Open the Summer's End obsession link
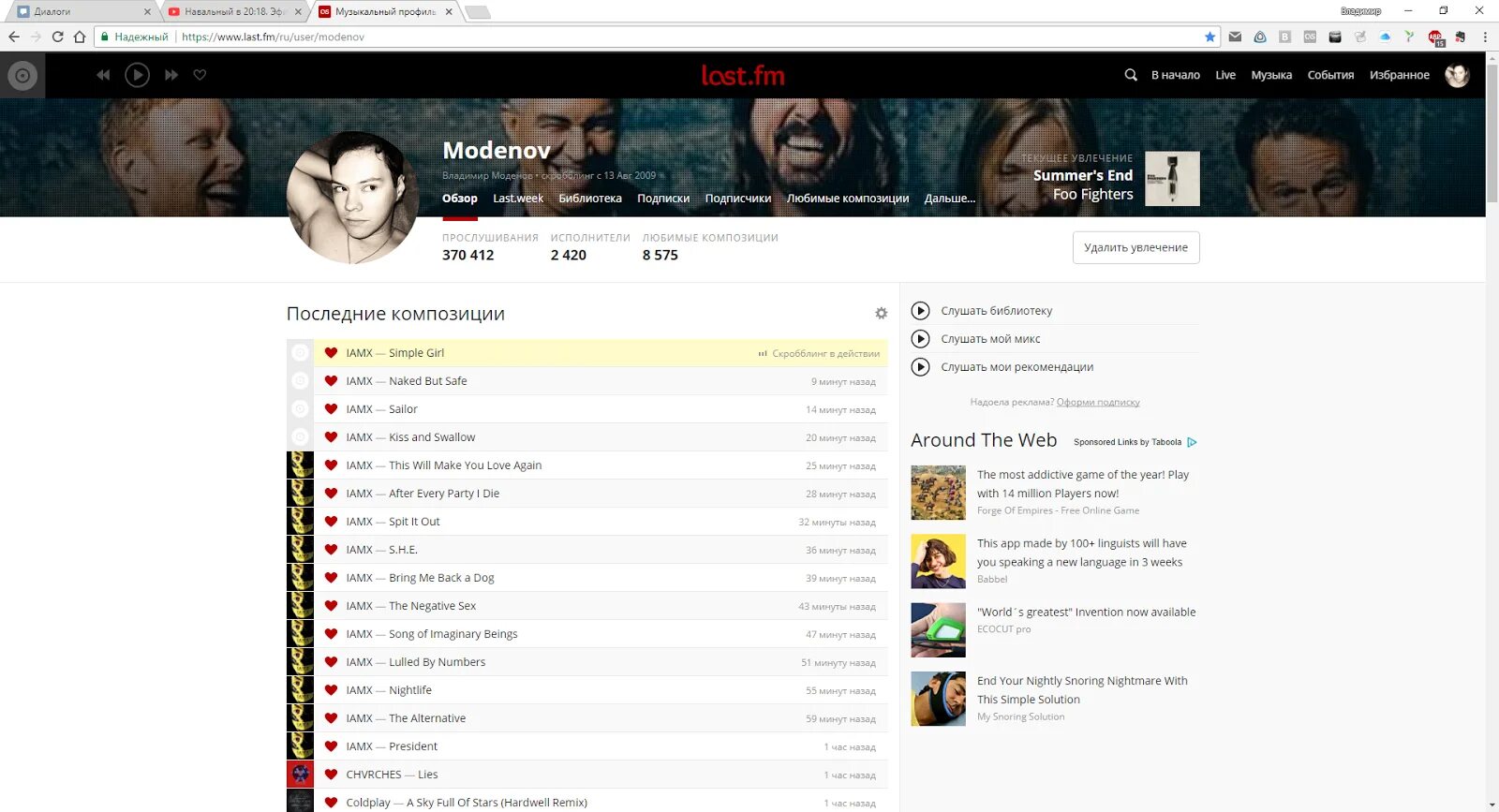This screenshot has width=1499, height=812. click(x=1083, y=175)
